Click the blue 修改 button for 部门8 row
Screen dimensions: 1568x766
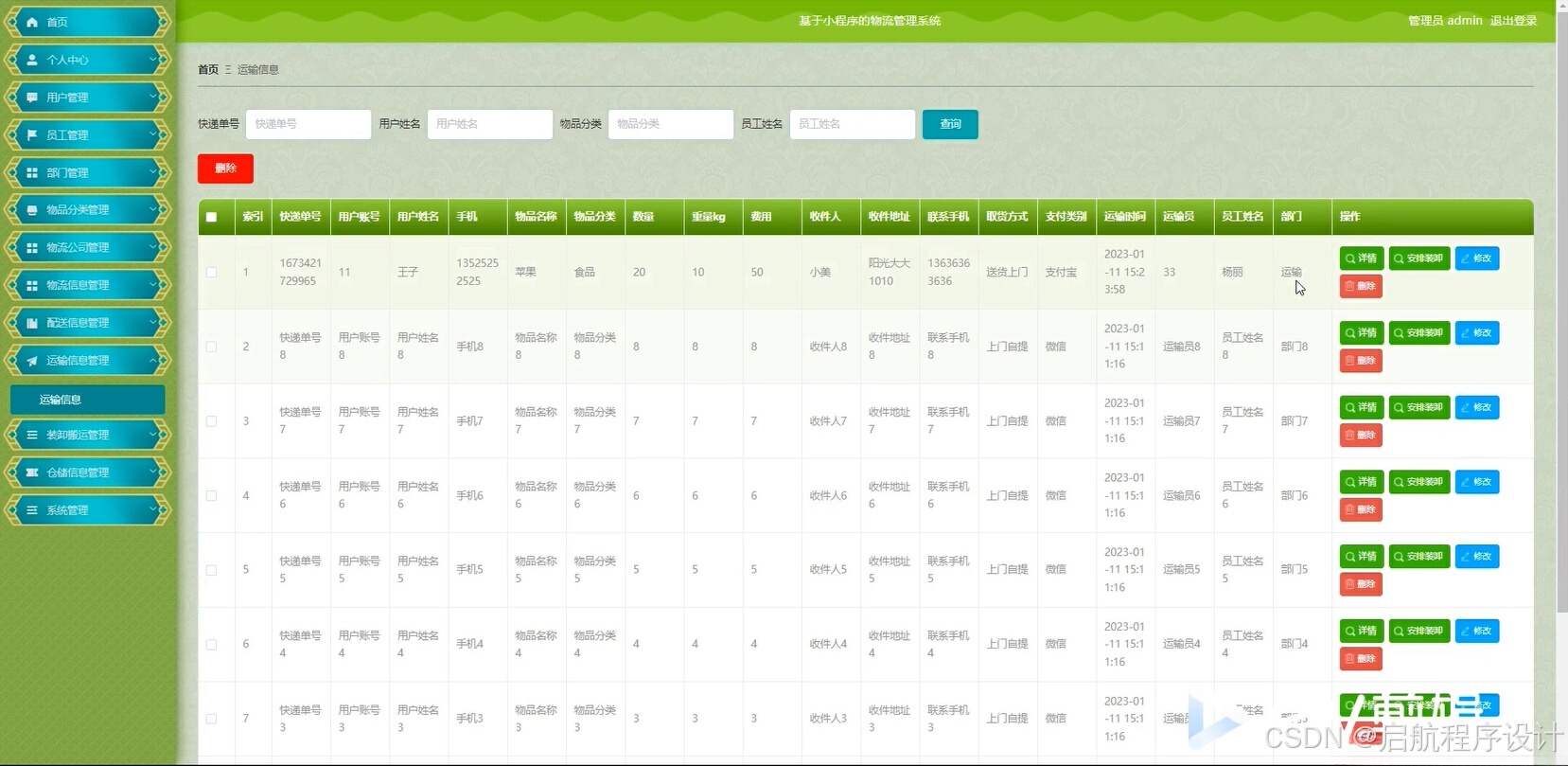tap(1477, 333)
